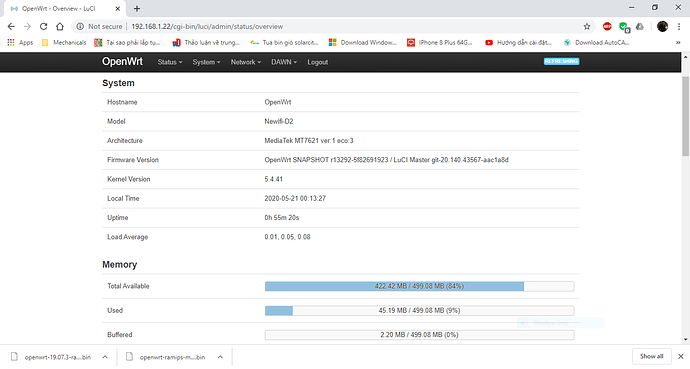This screenshot has height=369, width=690.
Task: Open the Chrome three-dot menu
Action: click(679, 26)
